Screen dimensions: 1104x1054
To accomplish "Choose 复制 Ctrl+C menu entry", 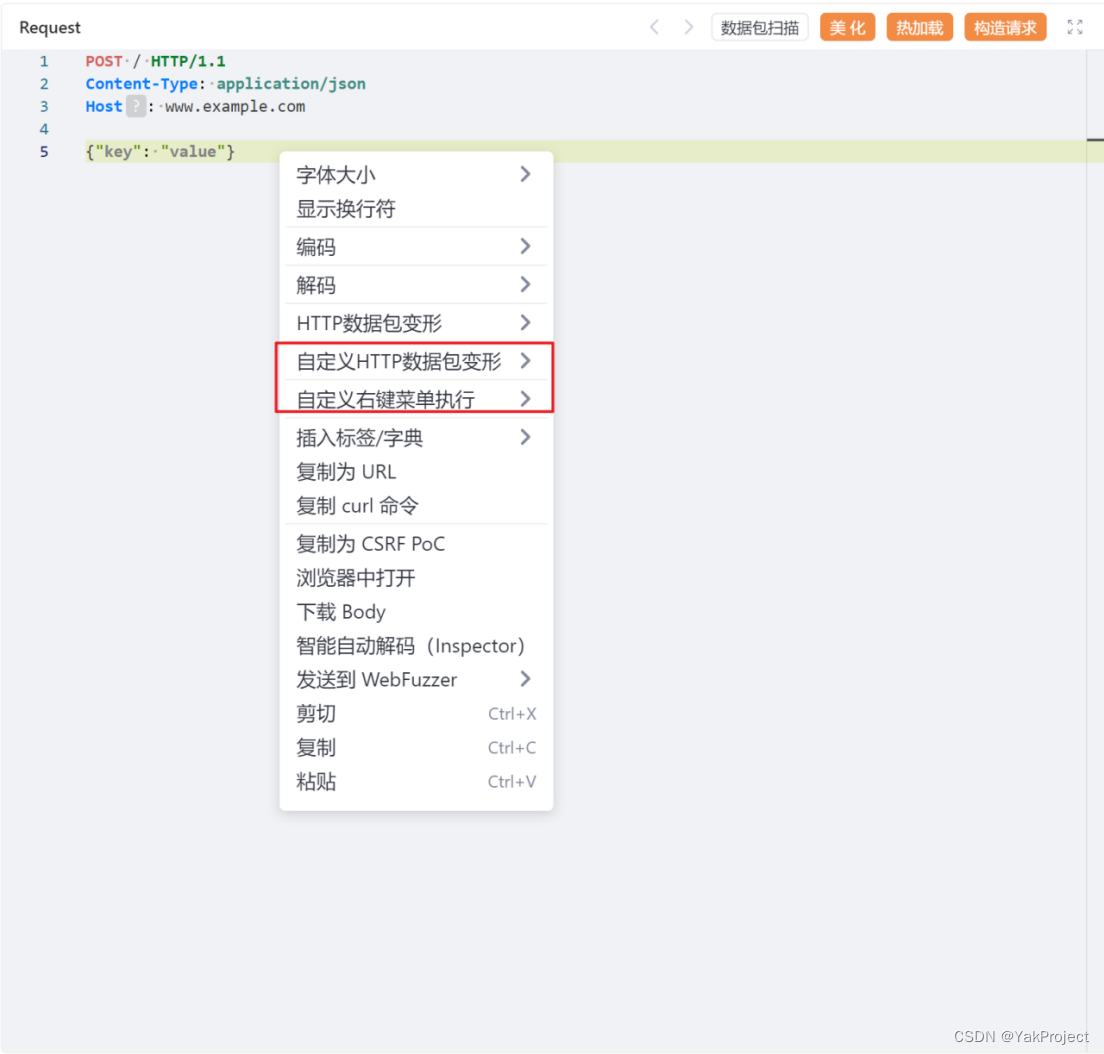I will [x=416, y=748].
